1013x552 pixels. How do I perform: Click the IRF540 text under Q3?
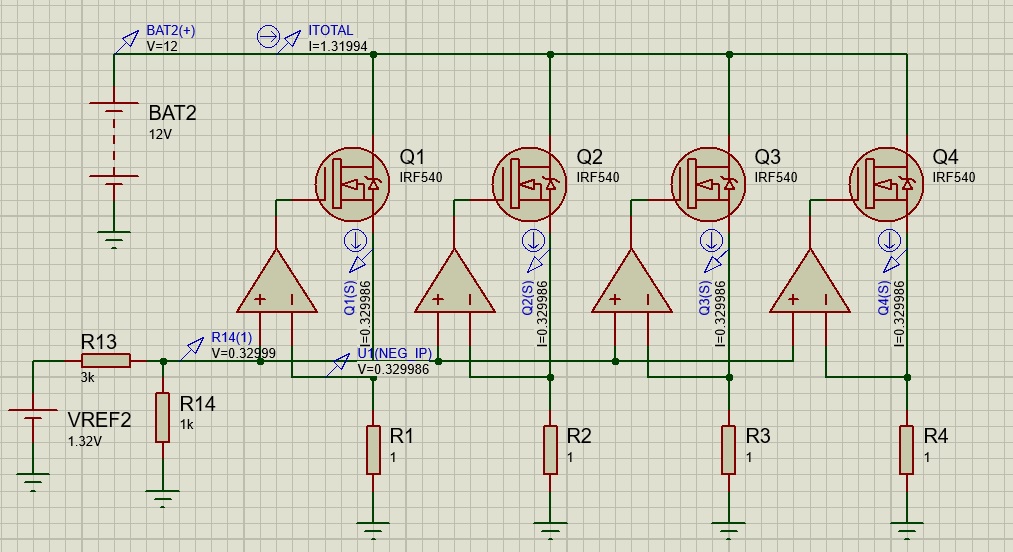pyautogui.click(x=776, y=177)
